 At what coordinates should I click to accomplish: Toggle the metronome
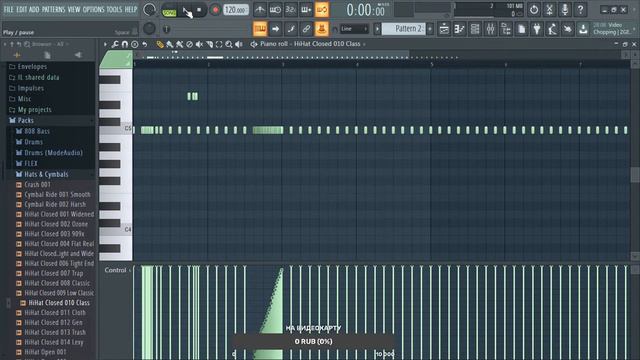[x=260, y=9]
